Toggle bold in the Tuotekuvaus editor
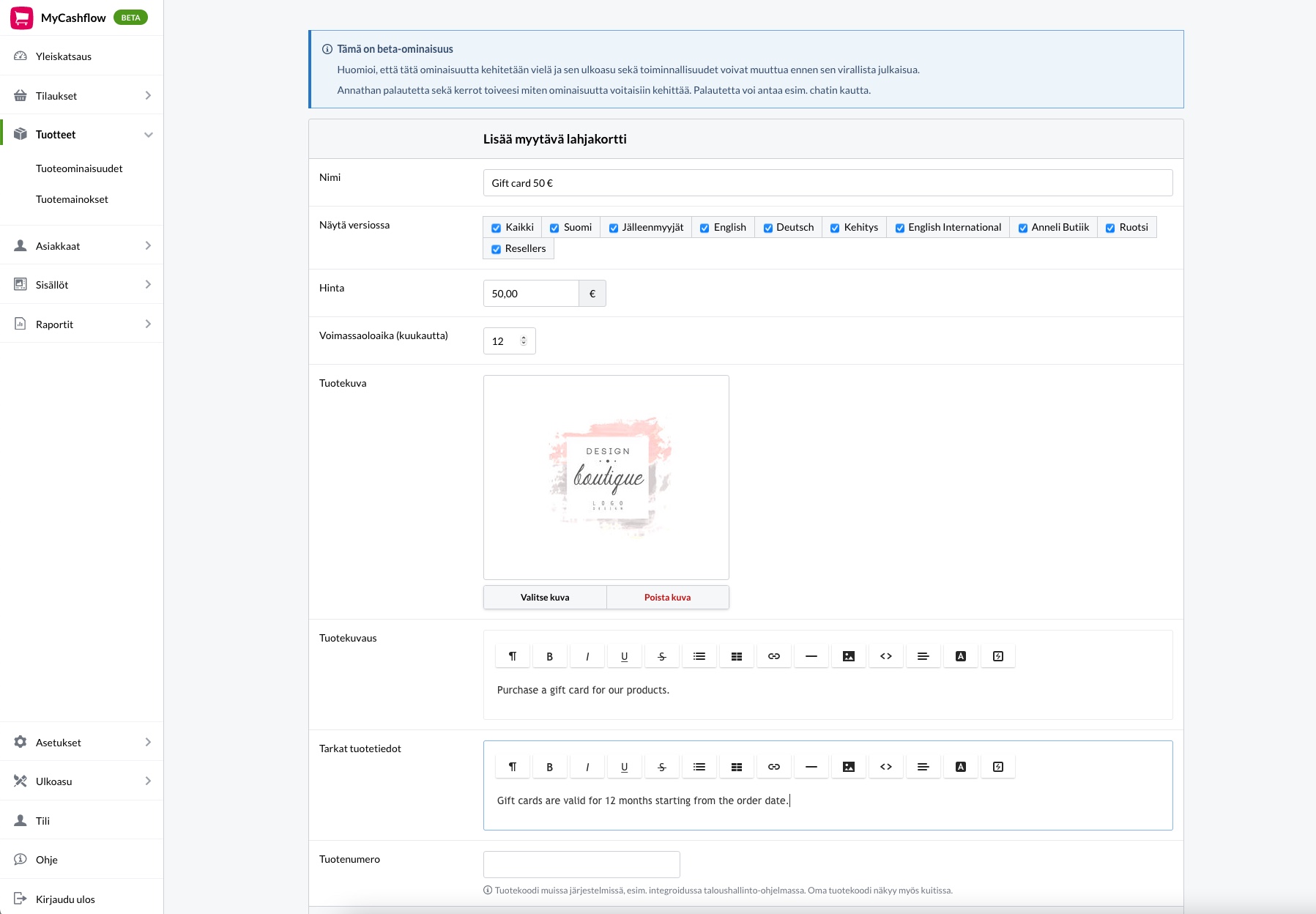The width and height of the screenshot is (1316, 914). (x=550, y=656)
